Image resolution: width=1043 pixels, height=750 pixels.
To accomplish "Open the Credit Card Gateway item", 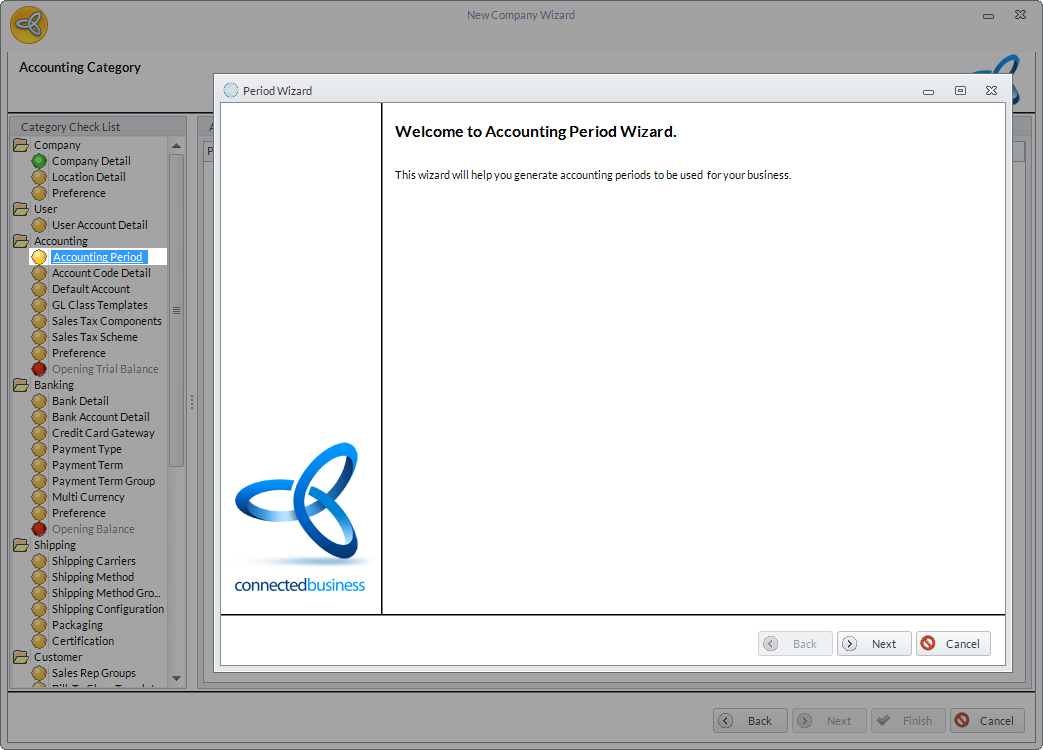I will [x=103, y=433].
